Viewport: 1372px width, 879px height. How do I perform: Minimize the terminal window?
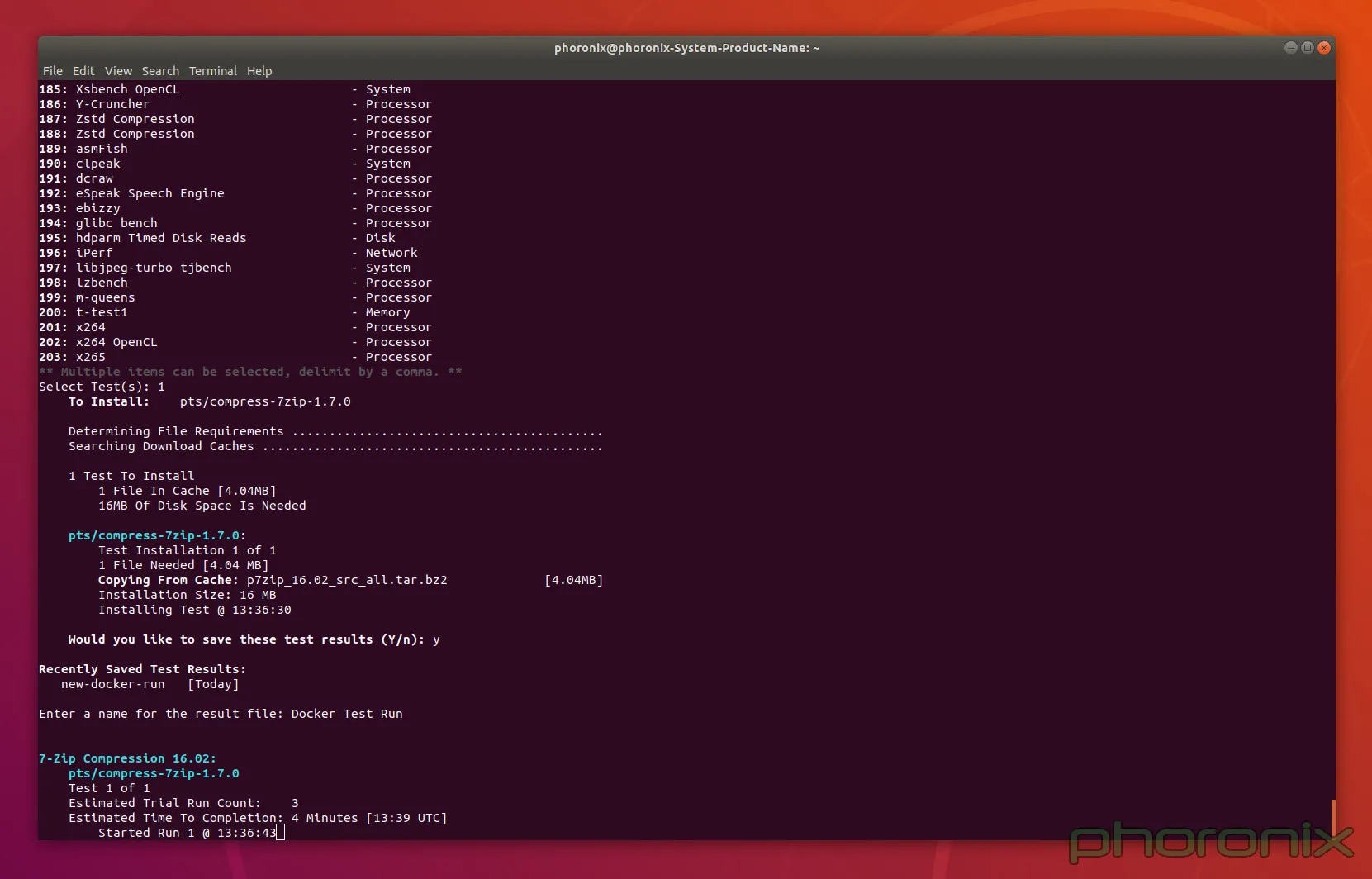[x=1290, y=48]
